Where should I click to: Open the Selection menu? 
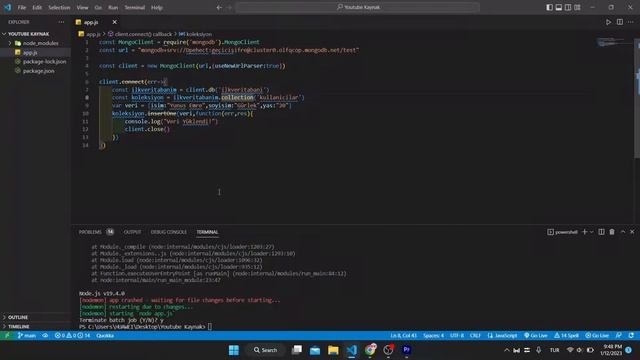coord(59,7)
